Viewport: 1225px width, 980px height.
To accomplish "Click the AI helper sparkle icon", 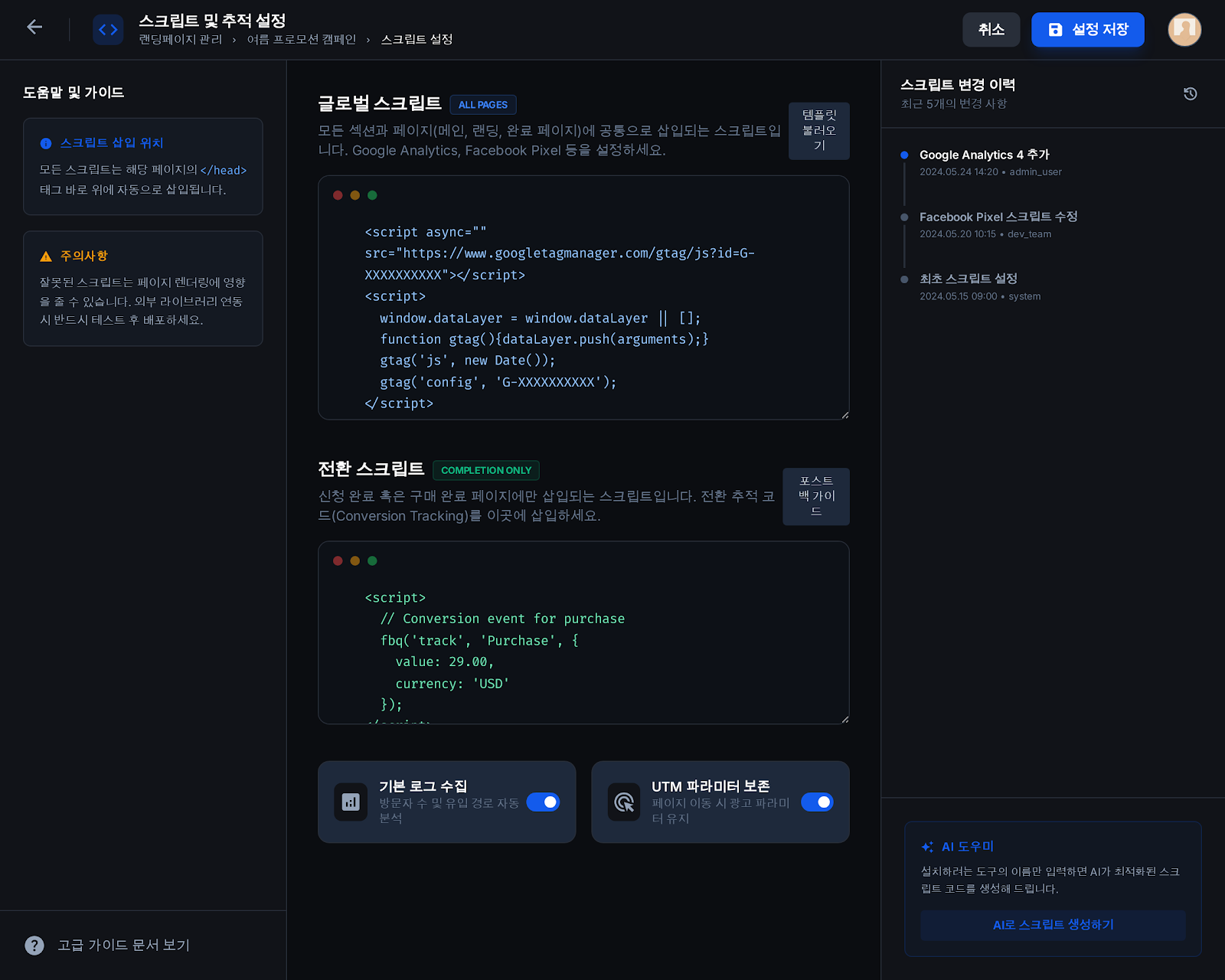I will (x=927, y=847).
